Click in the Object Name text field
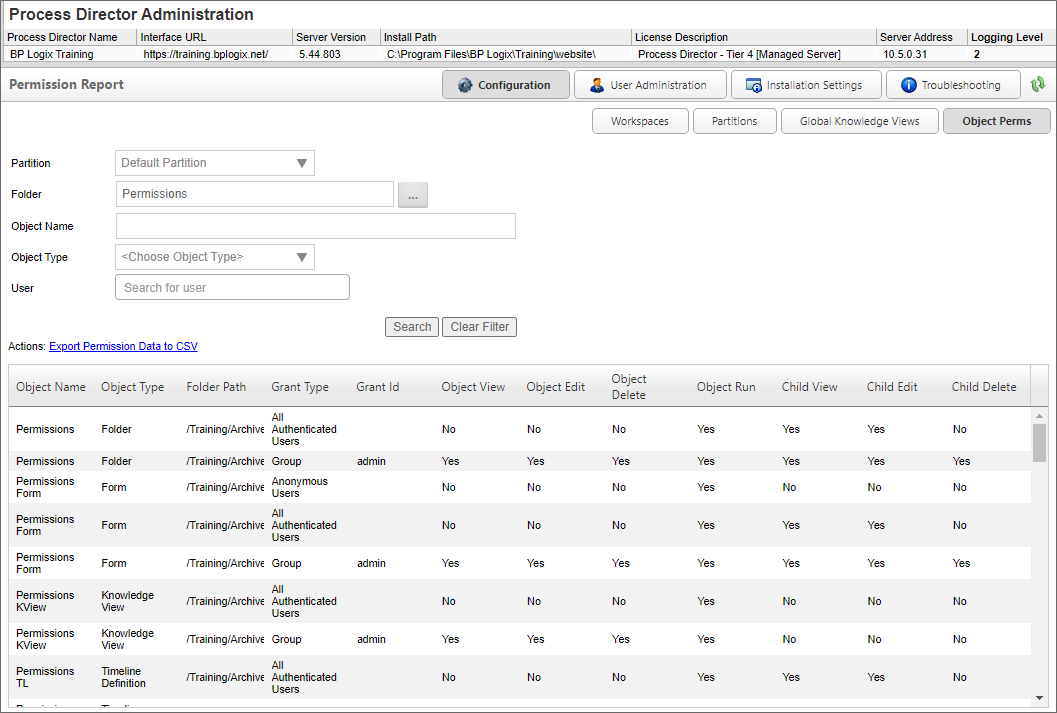 tap(315, 226)
